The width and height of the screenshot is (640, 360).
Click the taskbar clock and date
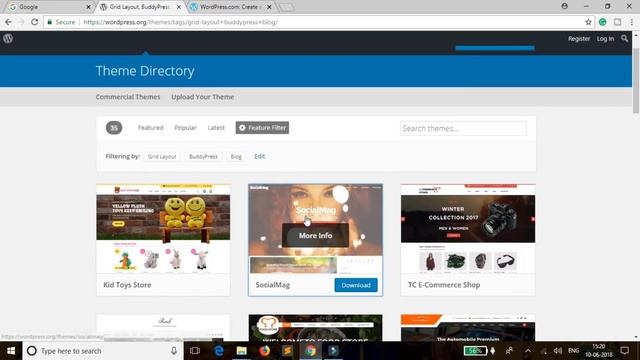599,351
